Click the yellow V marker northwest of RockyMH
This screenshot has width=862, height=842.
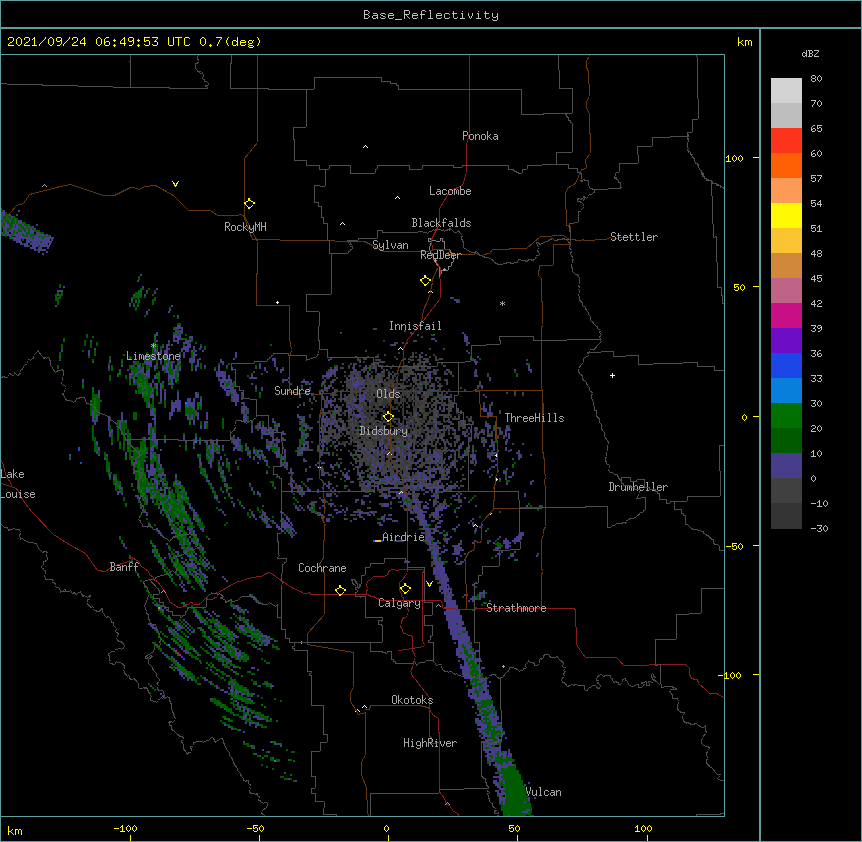(x=175, y=184)
